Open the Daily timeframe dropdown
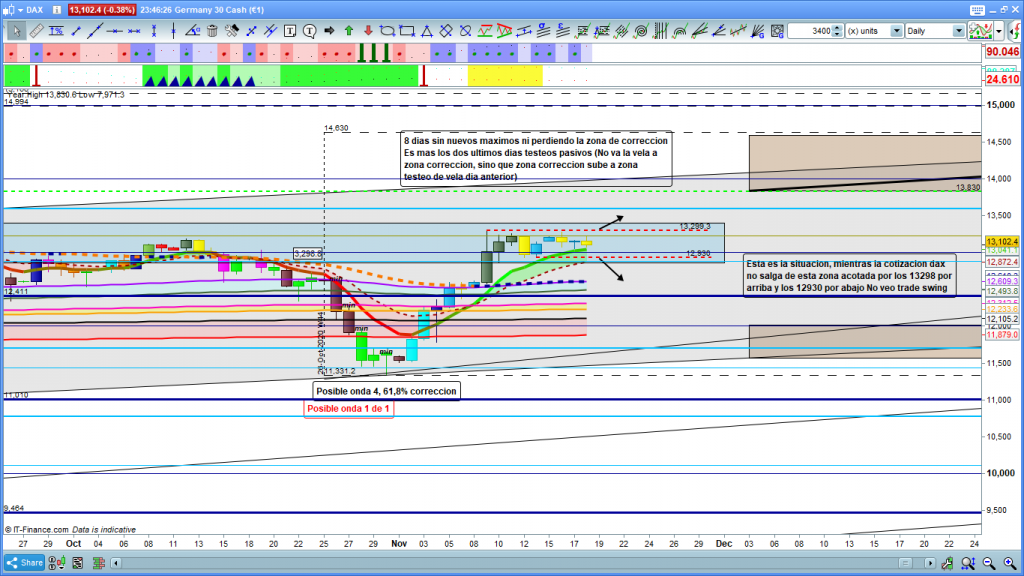The height and width of the screenshot is (576, 1024). [x=935, y=31]
